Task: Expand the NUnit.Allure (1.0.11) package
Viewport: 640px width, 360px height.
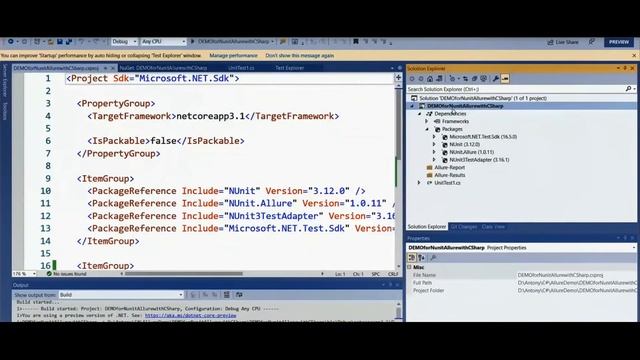Action: 434,152
